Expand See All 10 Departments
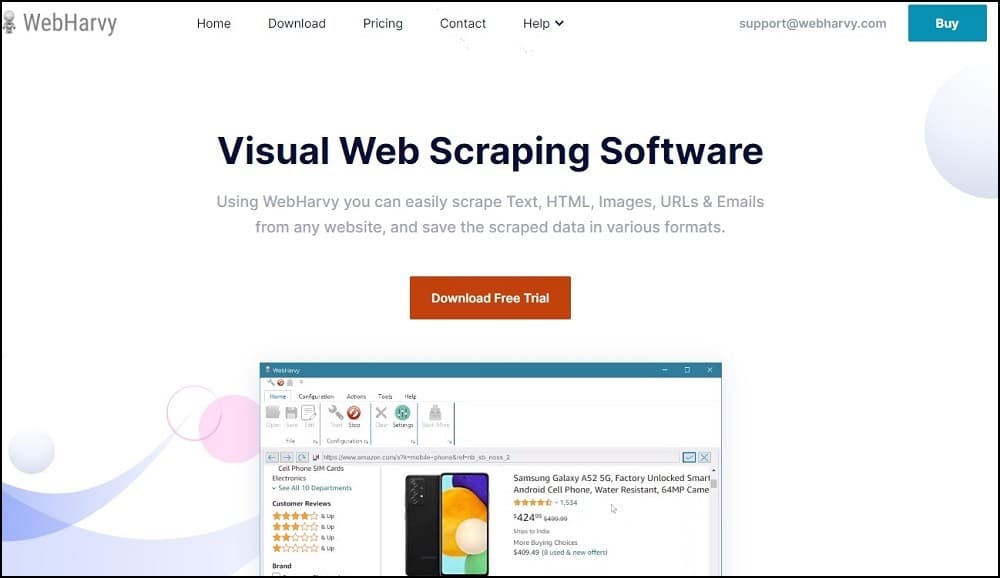This screenshot has height=578, width=1000. [312, 488]
